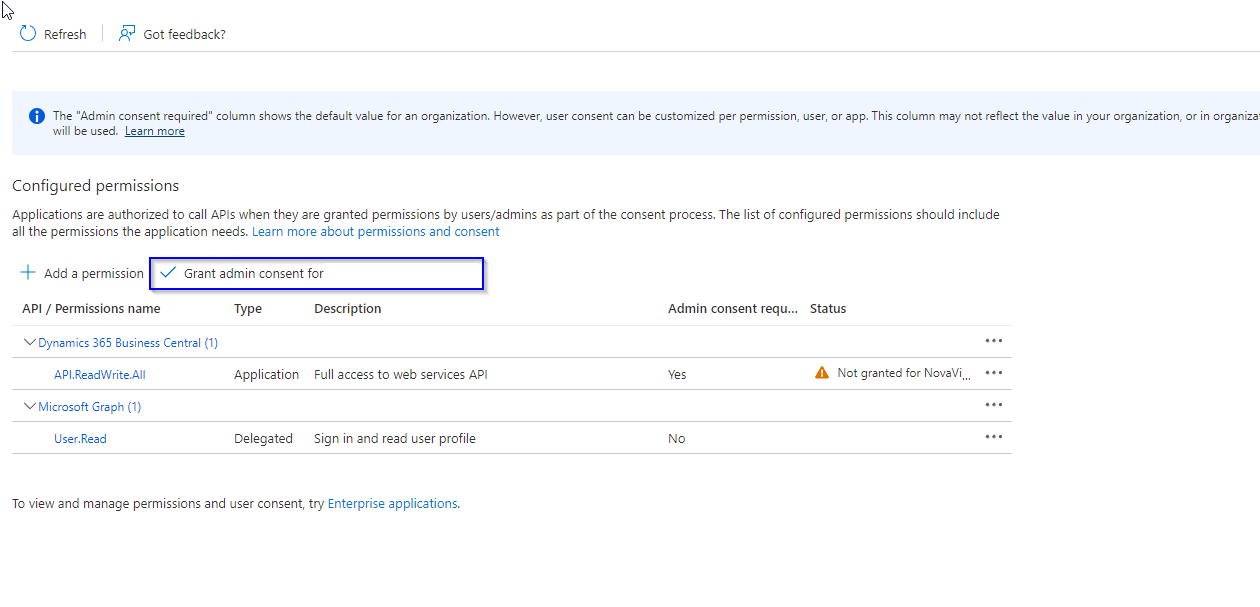Viewport: 1260px width, 607px height.
Task: Open ellipsis menu for Dynamics 365 Business Central
Action: point(993,341)
